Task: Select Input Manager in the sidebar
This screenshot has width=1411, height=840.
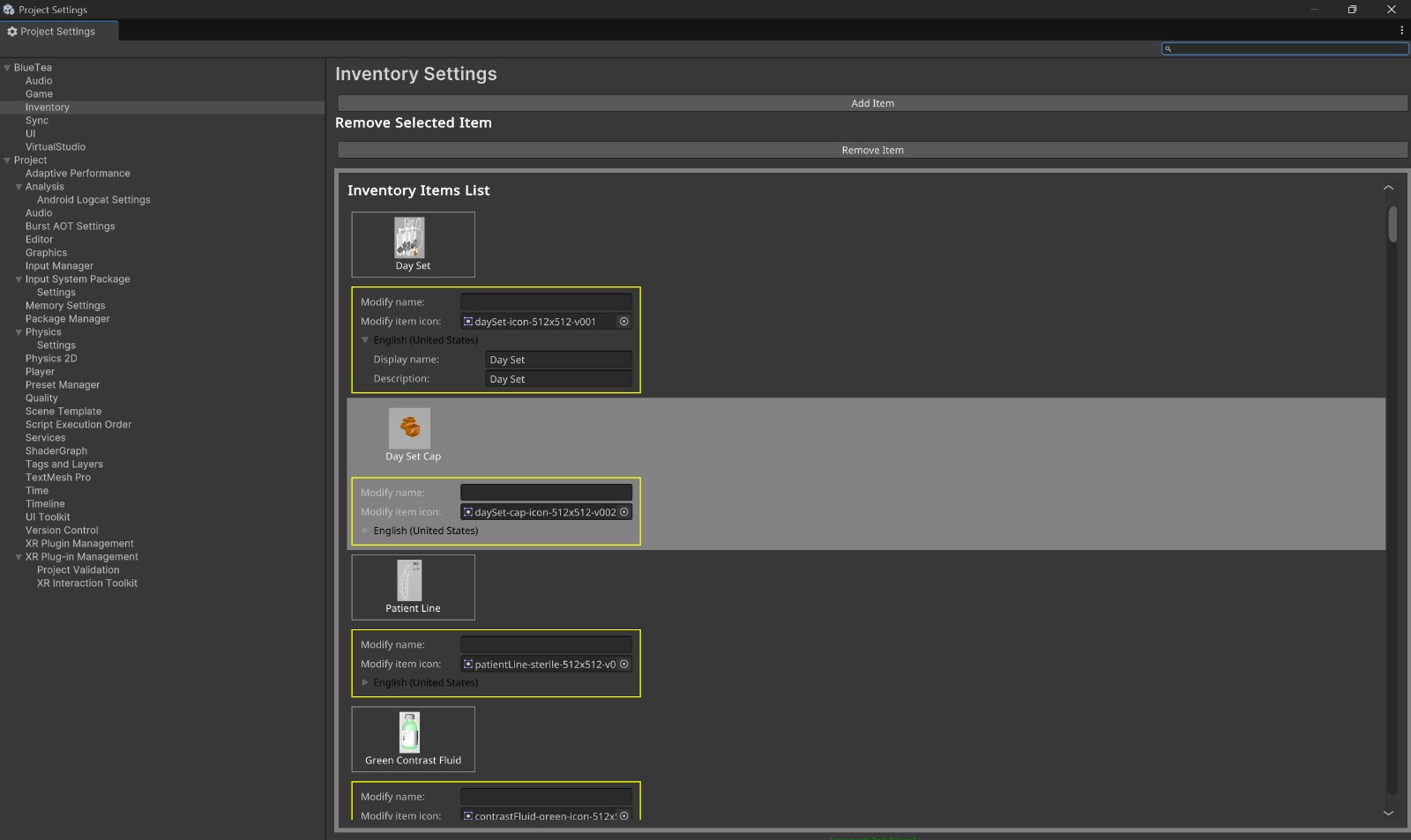Action: point(59,265)
